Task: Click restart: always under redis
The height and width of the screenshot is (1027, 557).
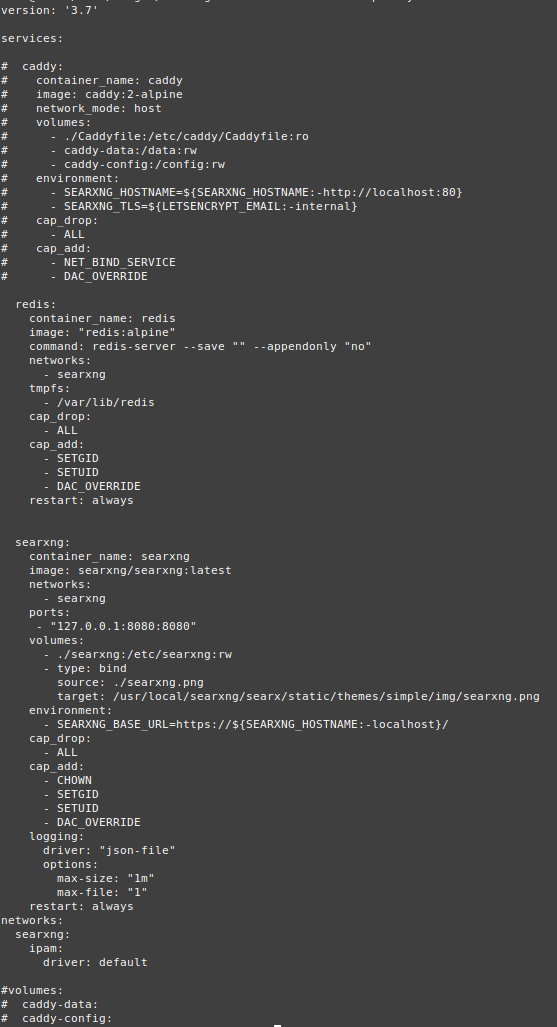Action: [x=81, y=500]
